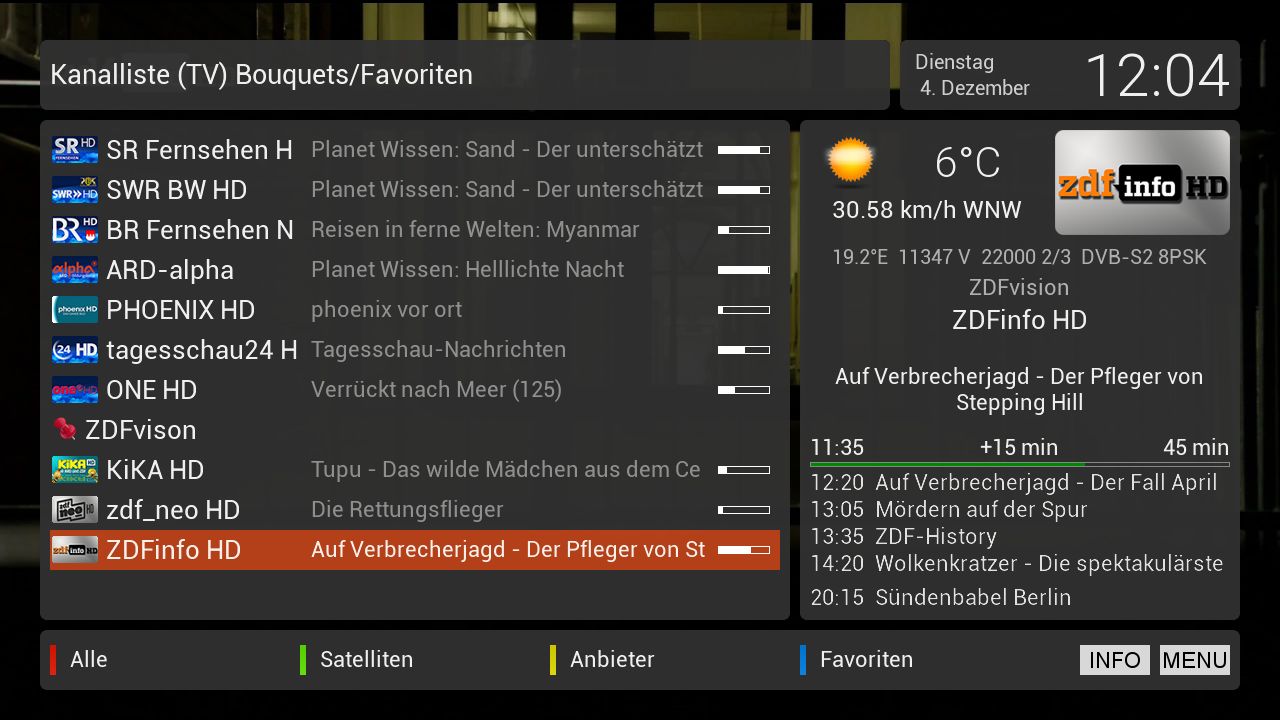Click the ONE HD channel logo
The height and width of the screenshot is (720, 1280).
(x=75, y=390)
